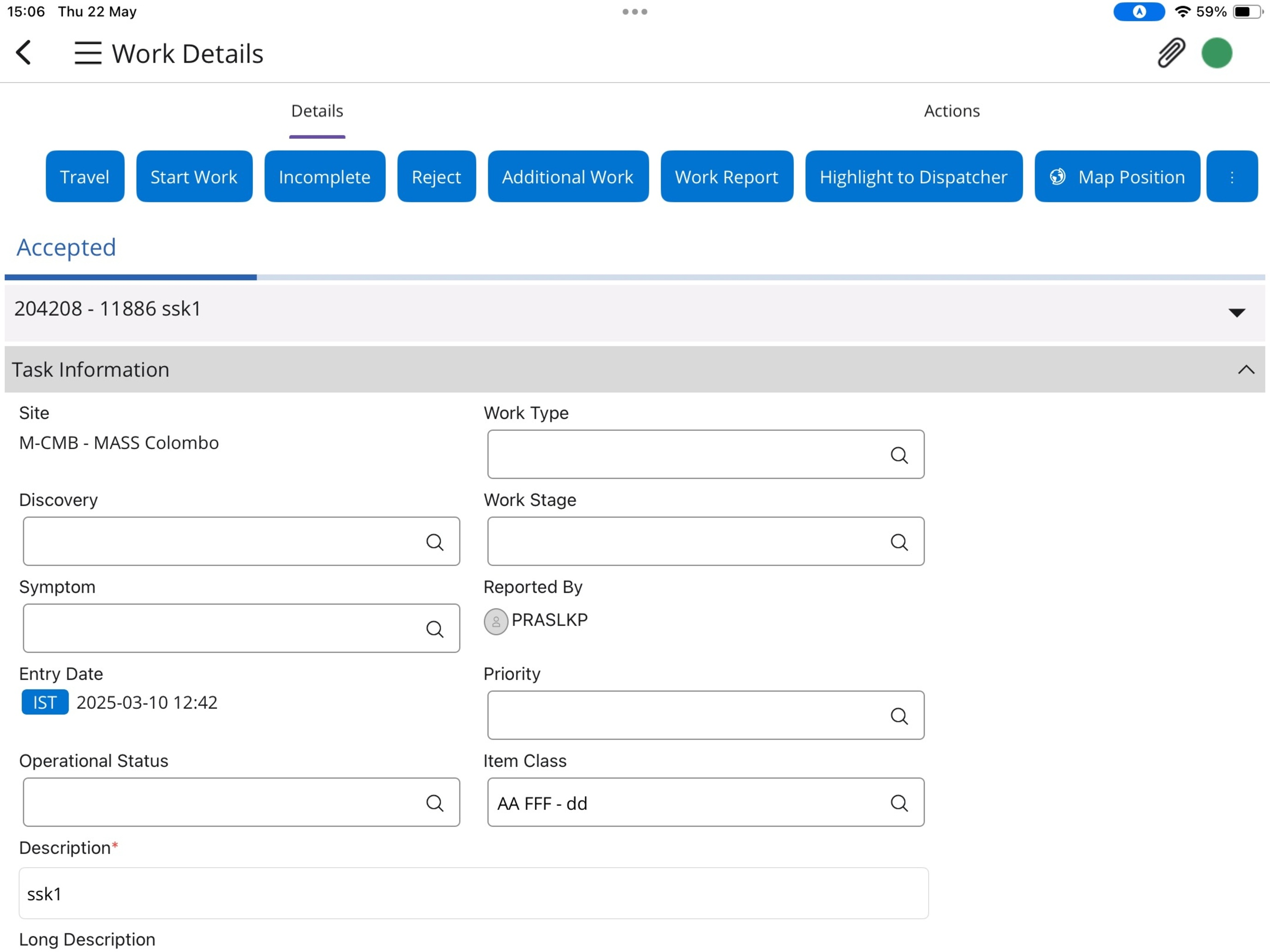Screen dimensions: 1270x952
Task: Tap the back arrow icon
Action: click(x=24, y=53)
